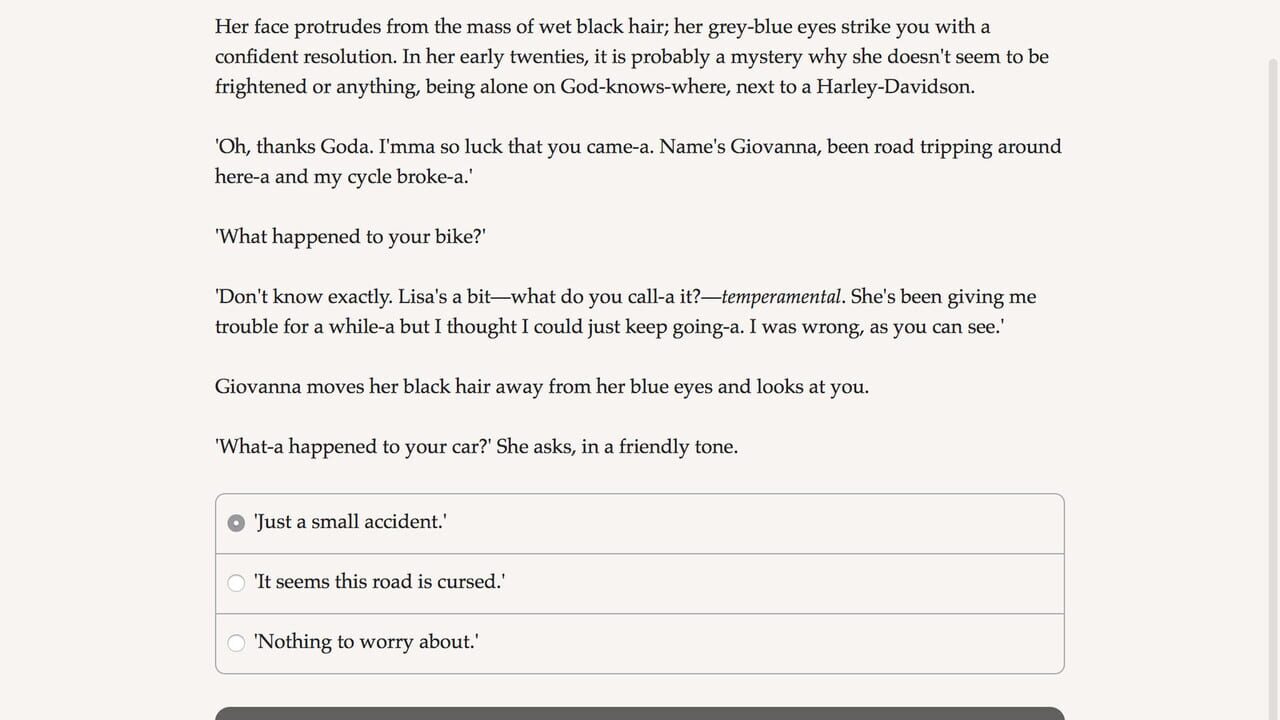Image resolution: width=1280 pixels, height=720 pixels.
Task: Pick the 'Nothing to worry about.' radio option
Action: 236,643
